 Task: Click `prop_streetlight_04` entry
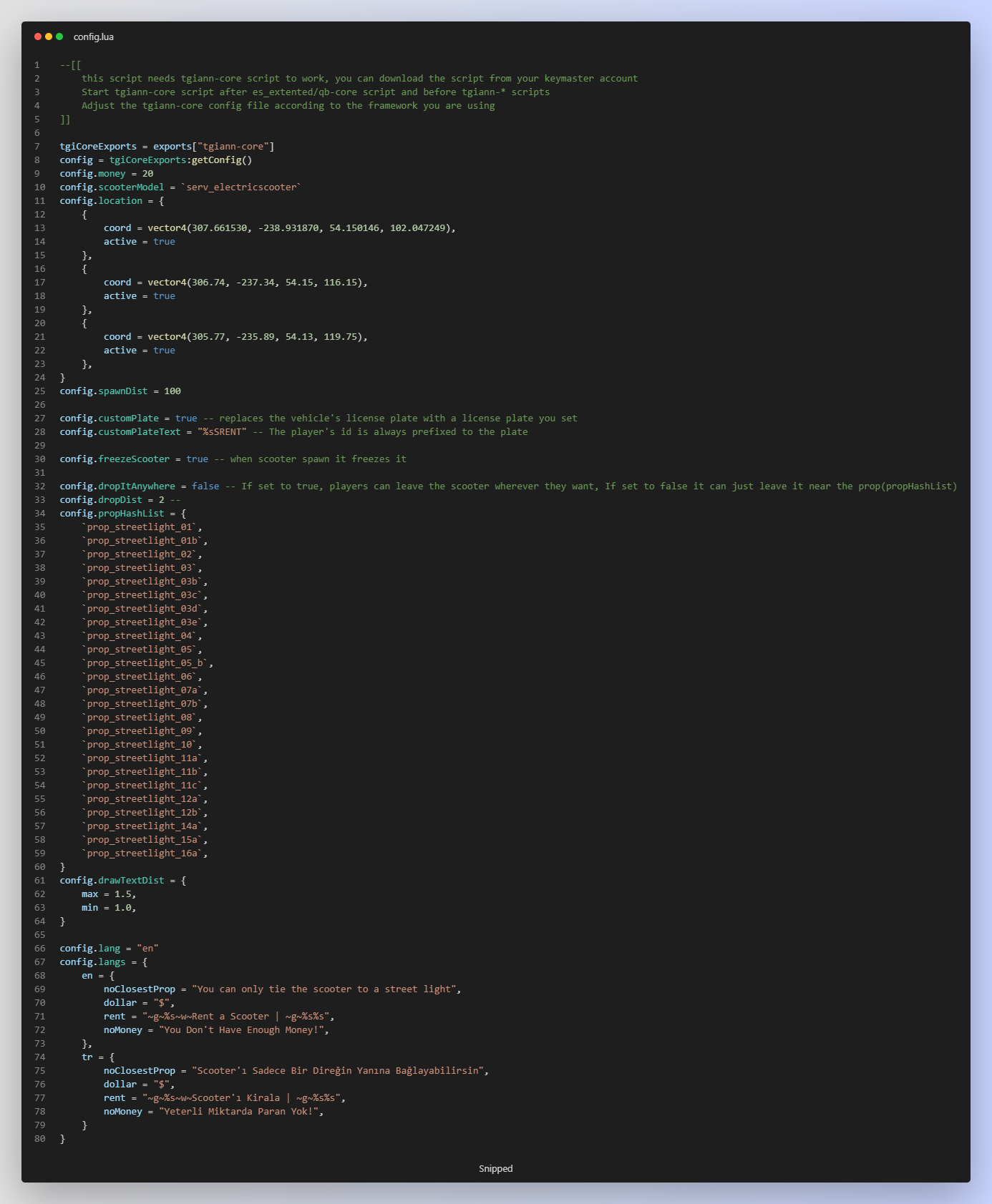click(x=142, y=636)
